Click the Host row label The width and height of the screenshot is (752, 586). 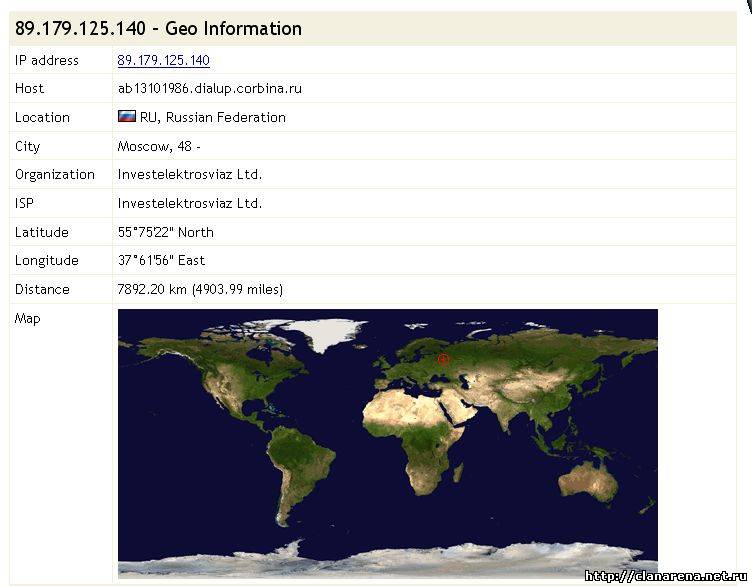pyautogui.click(x=29, y=88)
